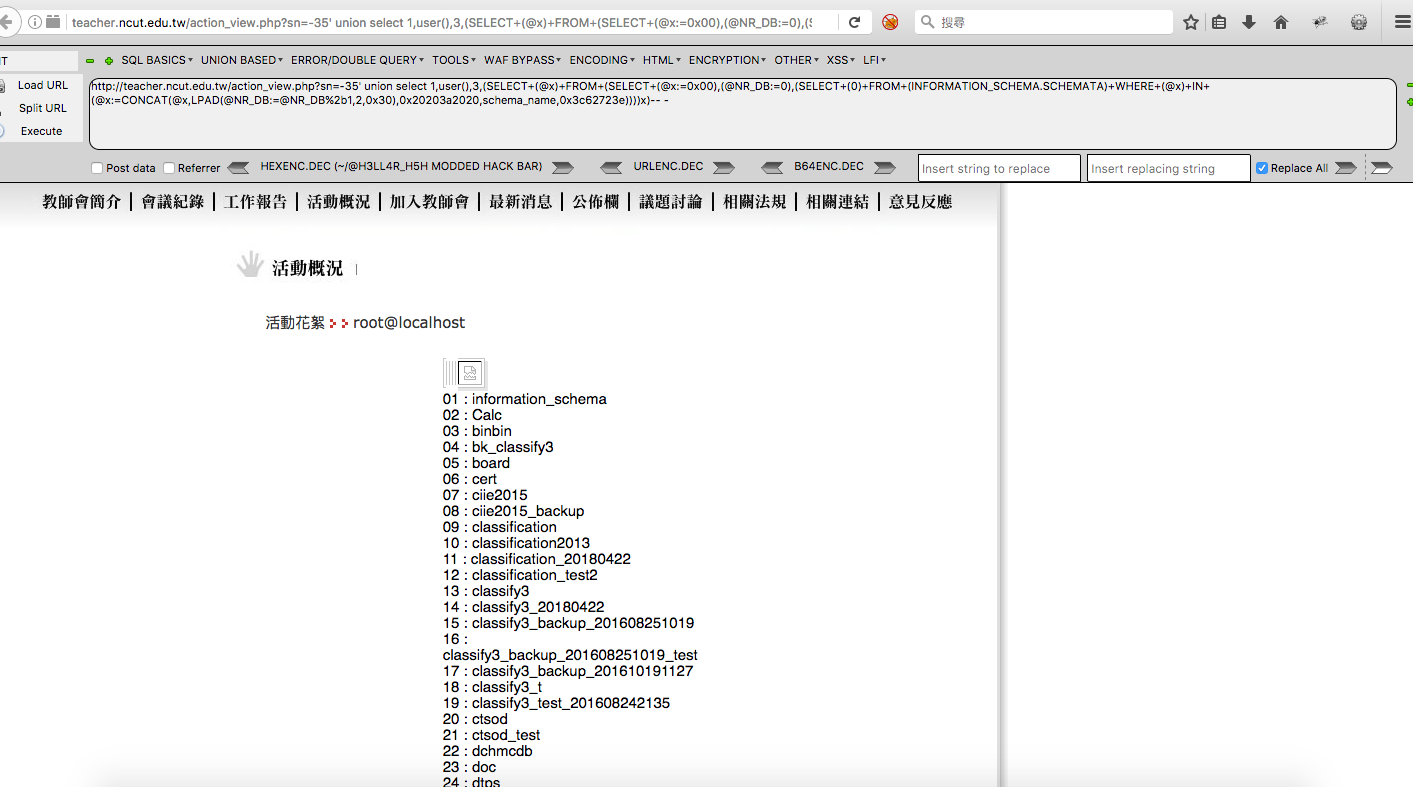Click the Execute button
1413x787 pixels.
point(42,131)
